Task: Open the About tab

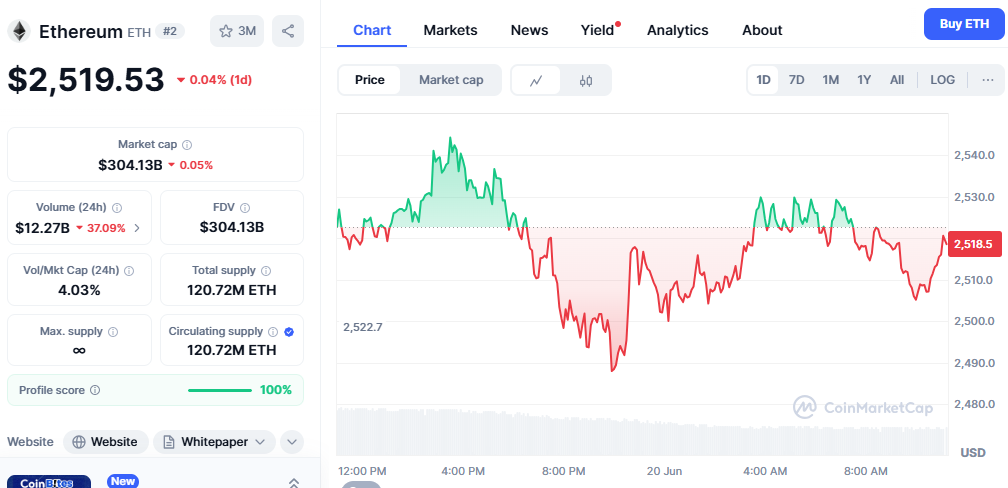Action: click(x=762, y=30)
